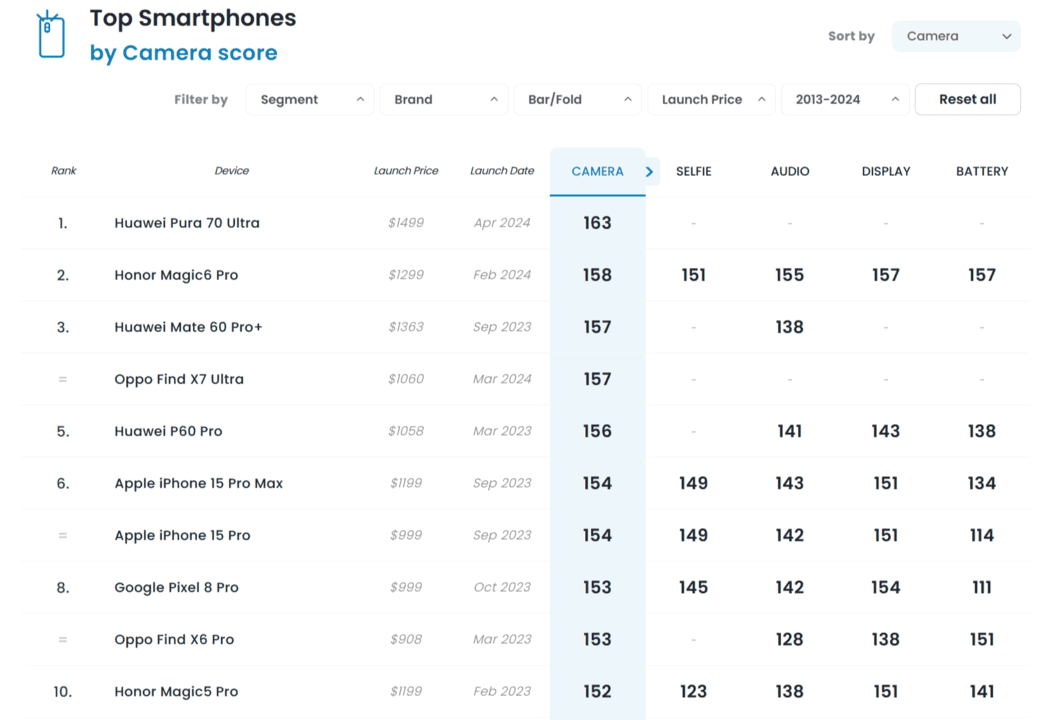
Task: Click the blue arrow next to CAMERA
Action: (x=649, y=171)
